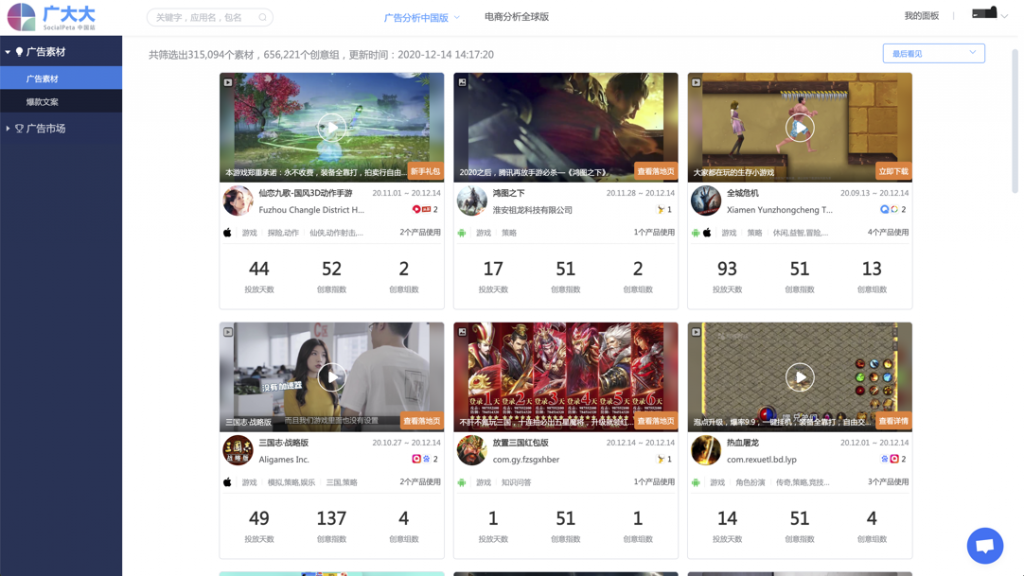Click the page vertical scrollbar

coord(1015,121)
